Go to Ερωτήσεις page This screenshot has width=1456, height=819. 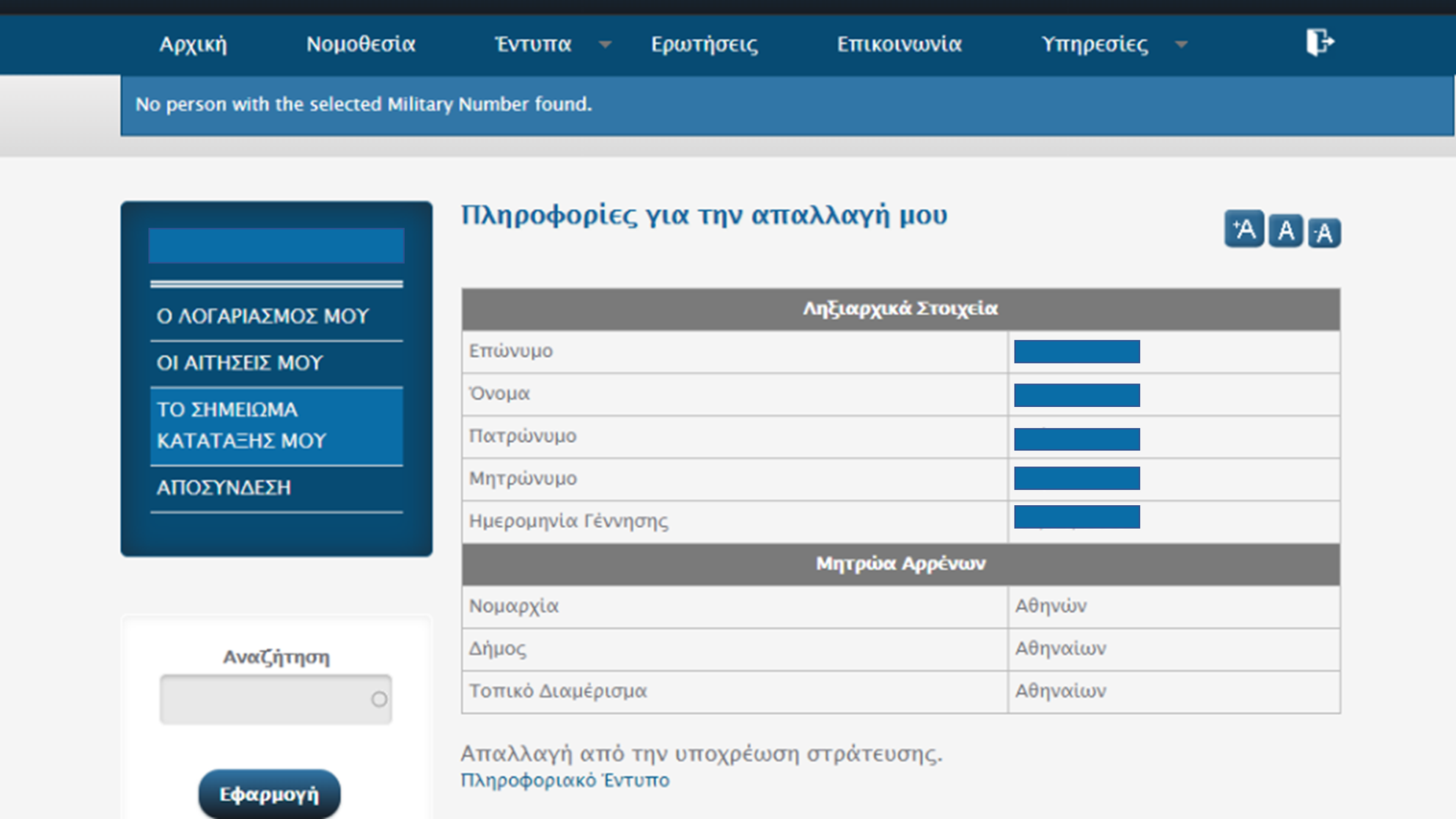click(705, 44)
